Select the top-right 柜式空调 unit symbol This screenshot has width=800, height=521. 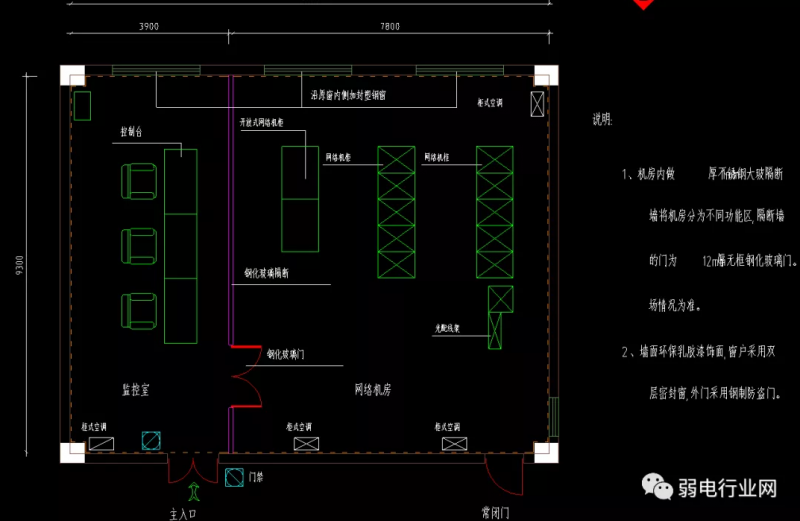(x=538, y=103)
